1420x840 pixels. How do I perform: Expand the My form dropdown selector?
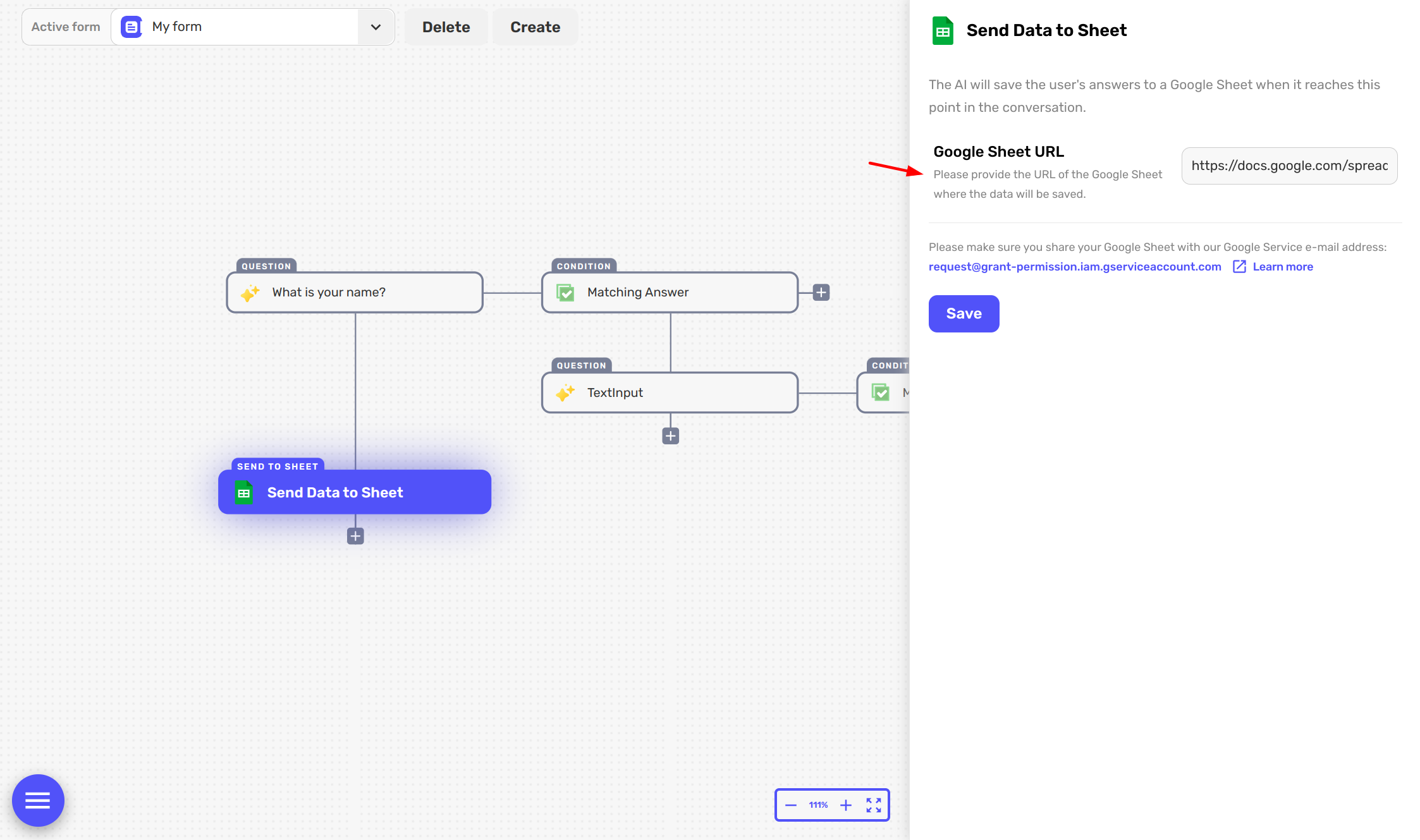(x=375, y=27)
